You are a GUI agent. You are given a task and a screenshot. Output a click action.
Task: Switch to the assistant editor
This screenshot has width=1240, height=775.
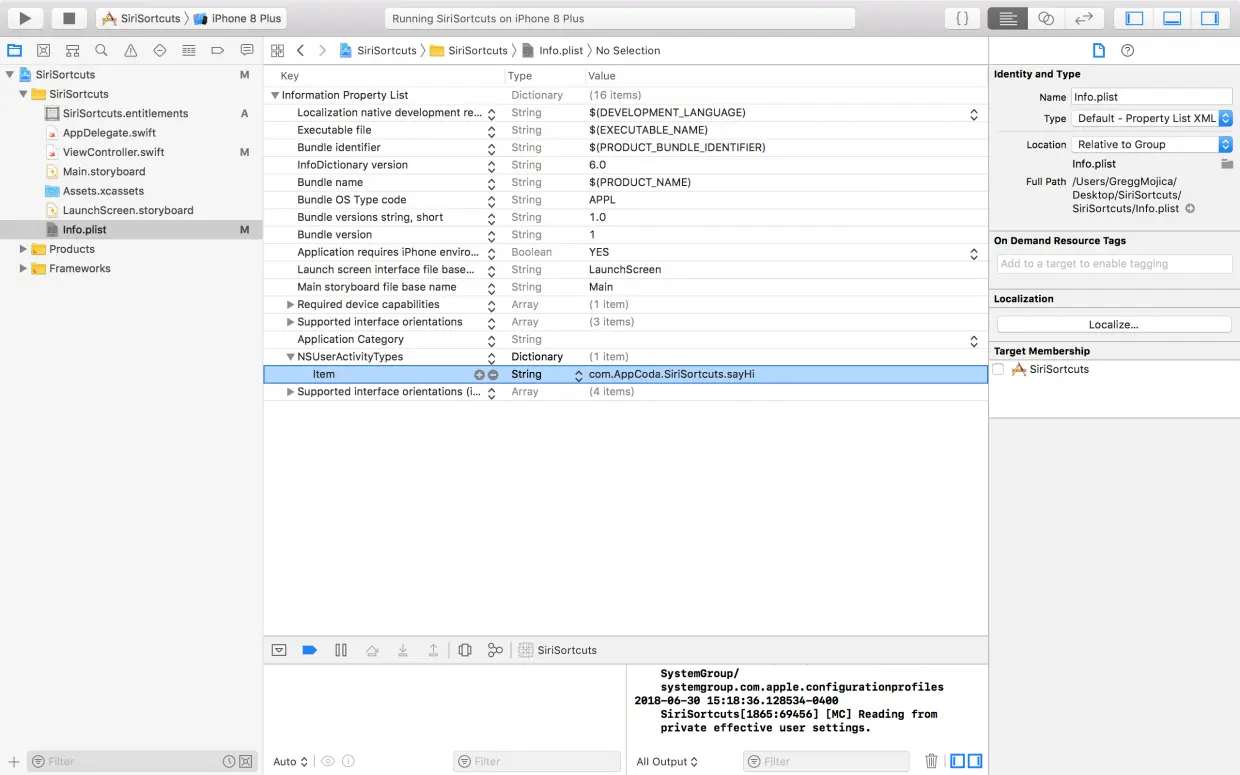1046,18
